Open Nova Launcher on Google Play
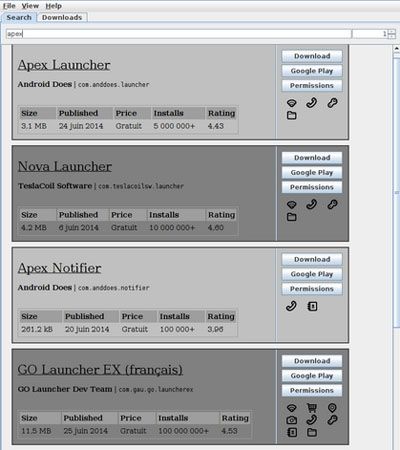The image size is (400, 450). (x=312, y=172)
